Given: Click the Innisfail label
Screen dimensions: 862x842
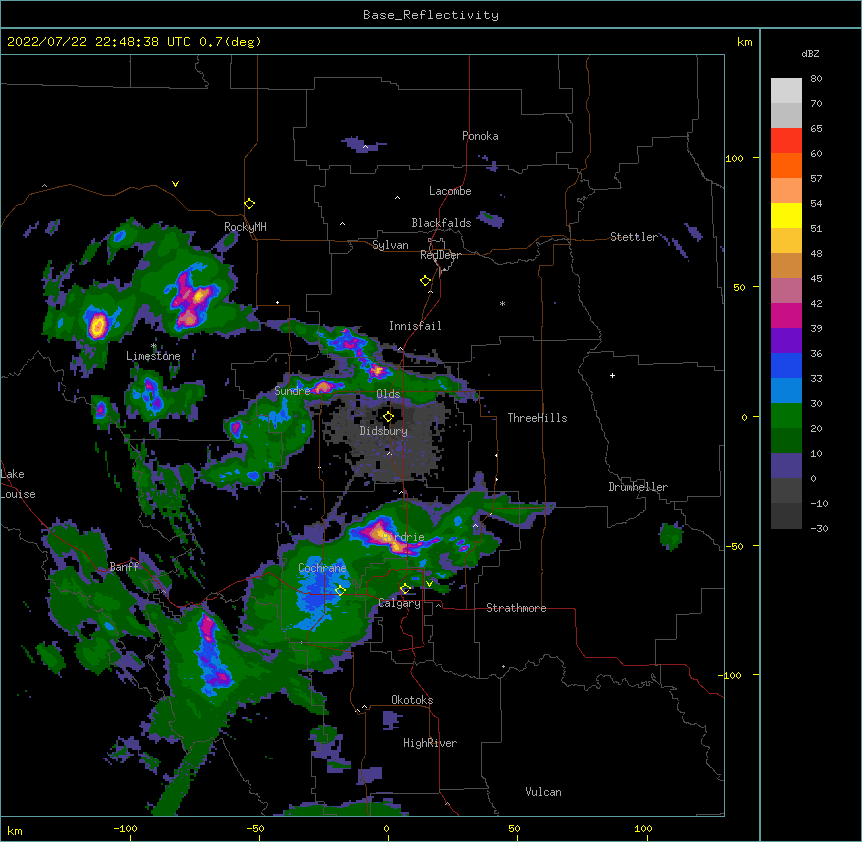Looking at the screenshot, I should (x=415, y=326).
